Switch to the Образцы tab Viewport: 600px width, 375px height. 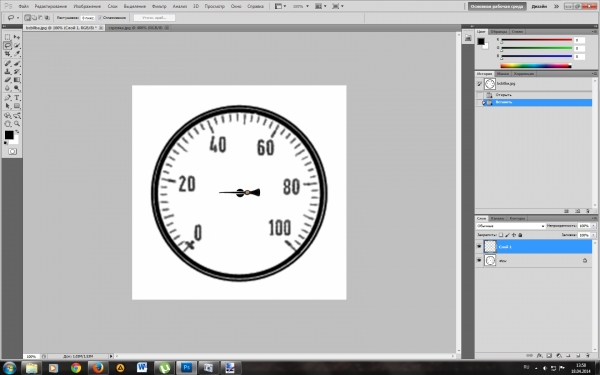tap(499, 32)
